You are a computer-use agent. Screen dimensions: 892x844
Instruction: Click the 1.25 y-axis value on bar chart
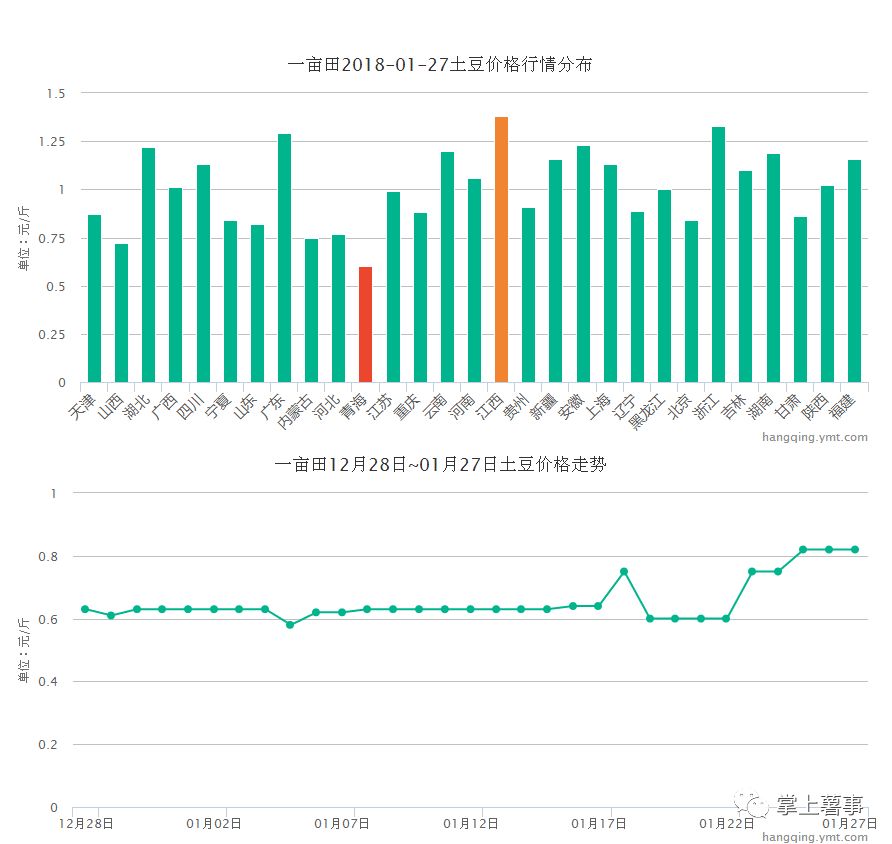(x=52, y=142)
